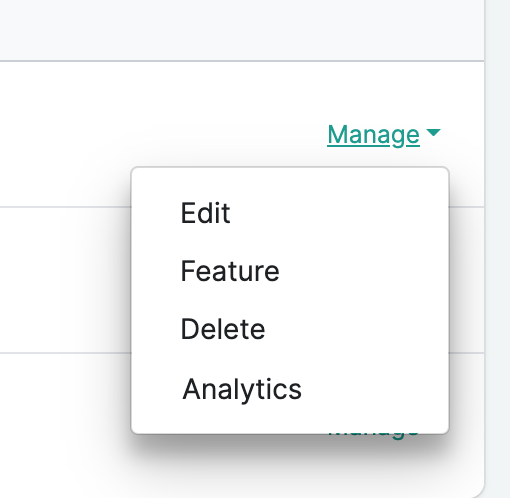The height and width of the screenshot is (498, 510).
Task: Toggle the Manage menu closed
Action: click(384, 135)
